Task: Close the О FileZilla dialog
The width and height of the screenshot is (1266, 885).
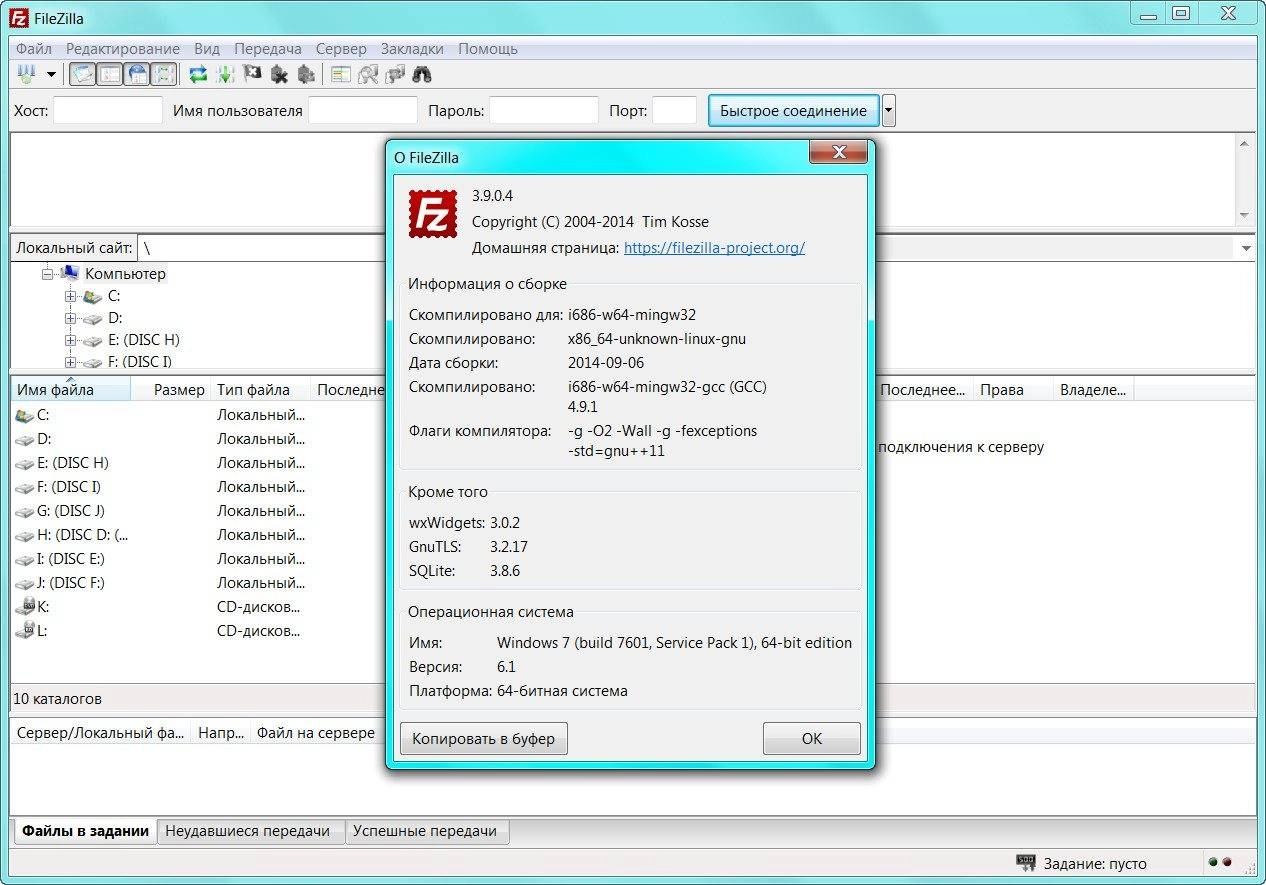Action: (837, 152)
